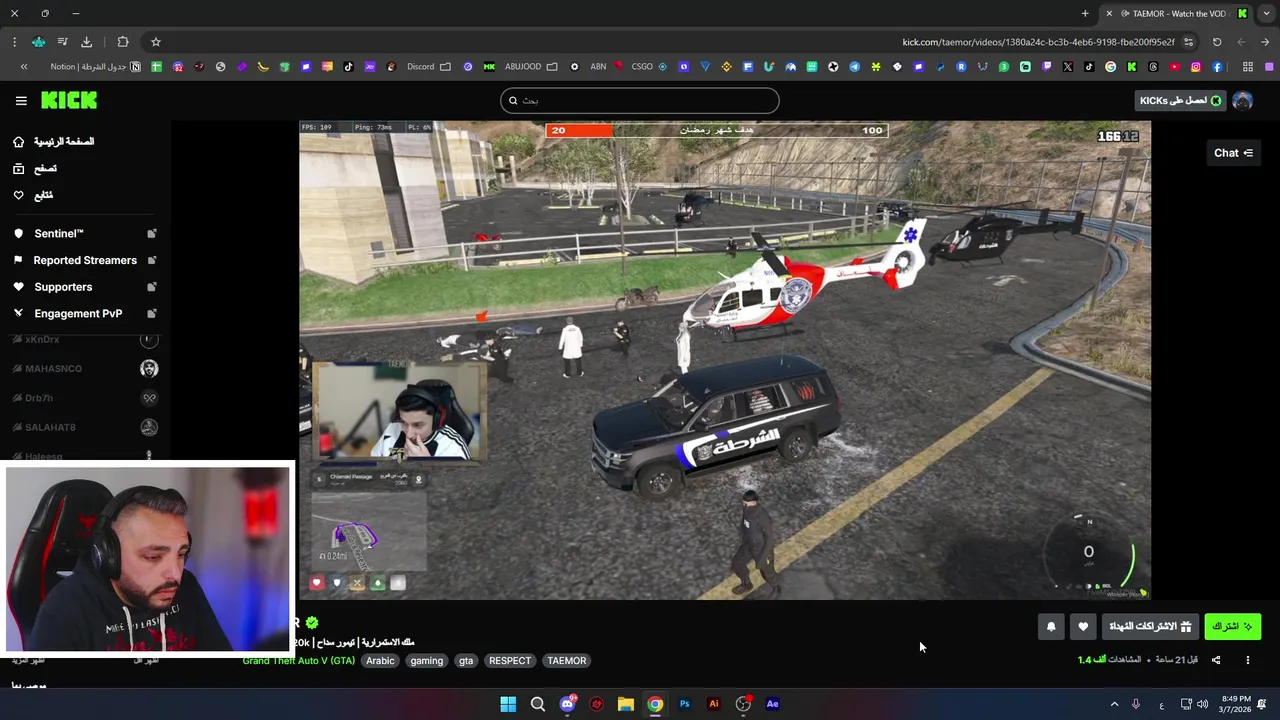1280x720 pixels.
Task: Click the KICK logo
Action: 69,100
